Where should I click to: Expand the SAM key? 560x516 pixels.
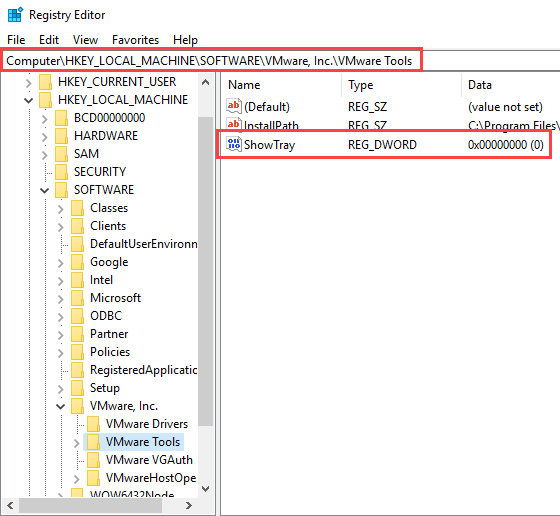pyautogui.click(x=45, y=155)
